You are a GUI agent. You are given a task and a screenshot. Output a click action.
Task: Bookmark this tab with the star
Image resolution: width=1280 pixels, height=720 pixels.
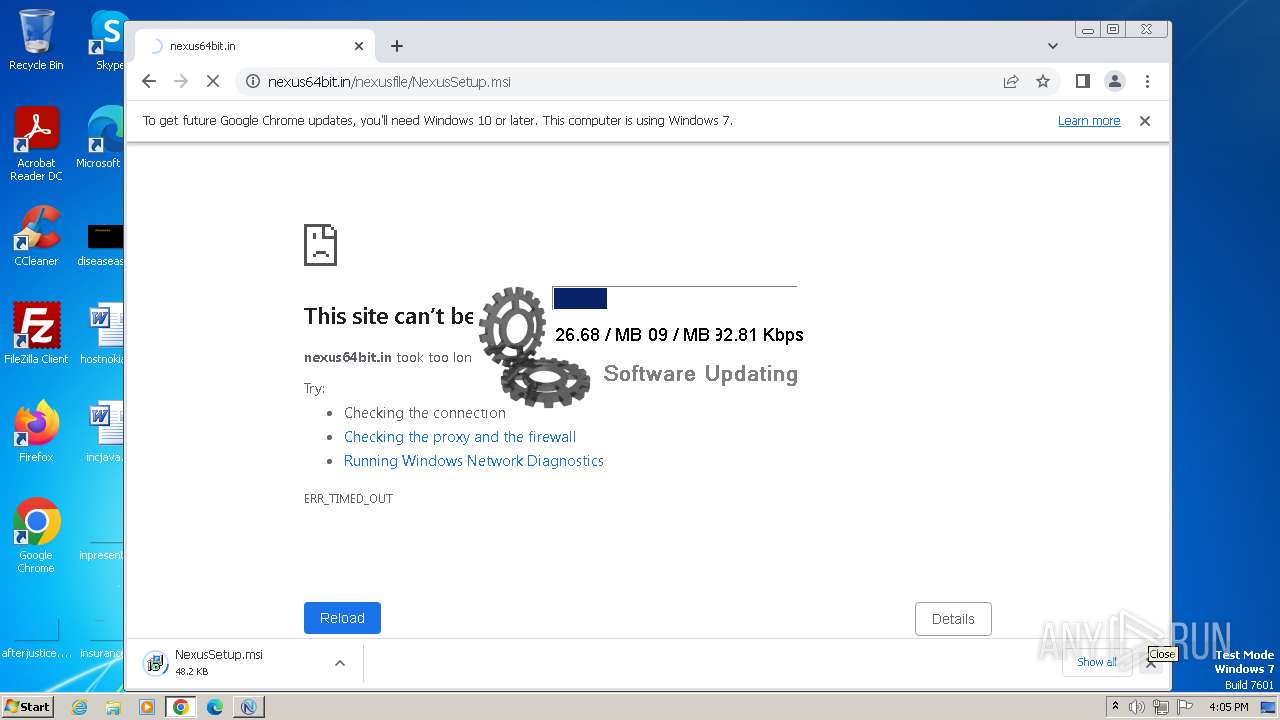pyautogui.click(x=1043, y=81)
